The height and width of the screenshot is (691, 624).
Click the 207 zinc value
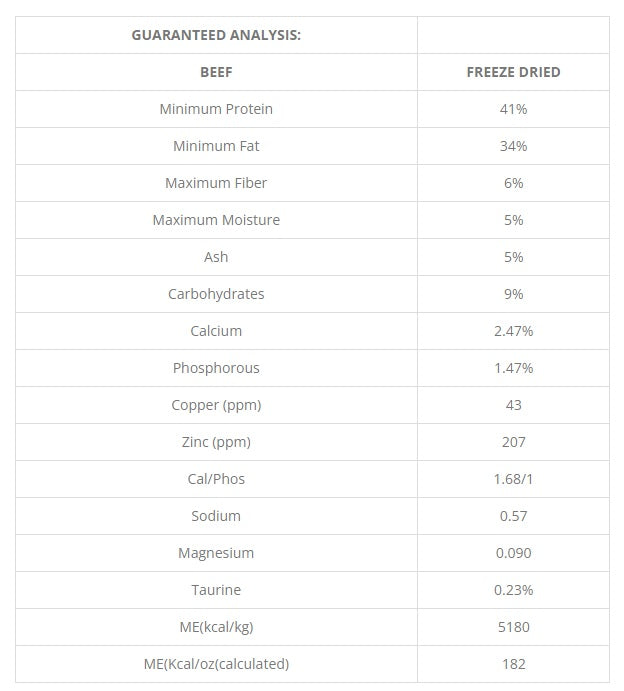(513, 442)
